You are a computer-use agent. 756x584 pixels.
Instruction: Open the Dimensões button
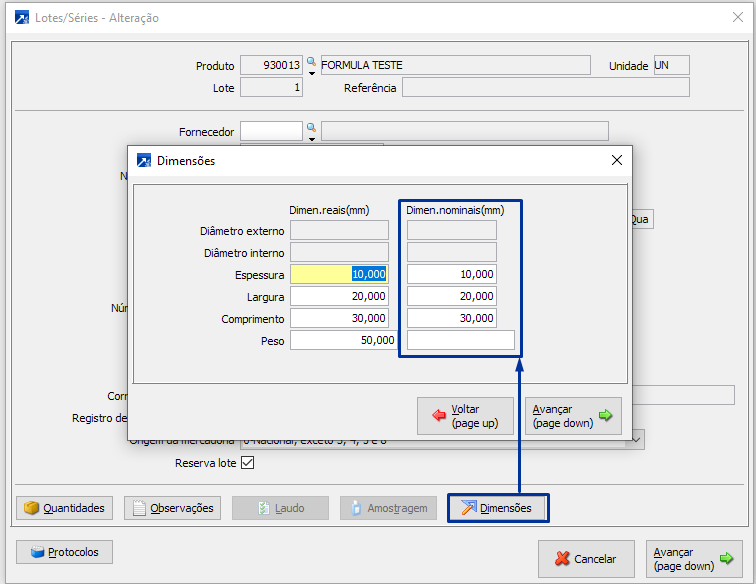pyautogui.click(x=498, y=508)
